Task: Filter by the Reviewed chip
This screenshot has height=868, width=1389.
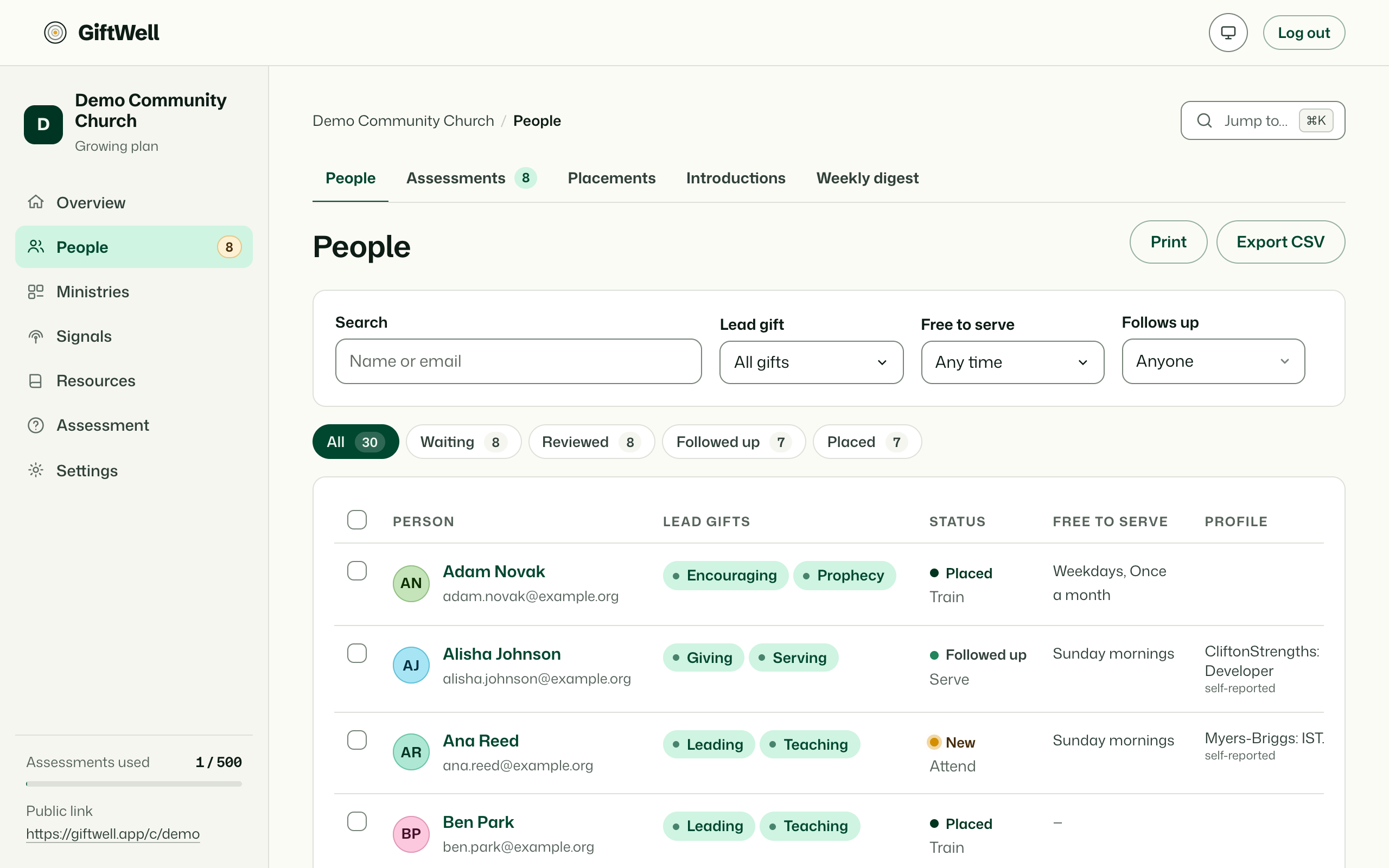Action: (591, 442)
